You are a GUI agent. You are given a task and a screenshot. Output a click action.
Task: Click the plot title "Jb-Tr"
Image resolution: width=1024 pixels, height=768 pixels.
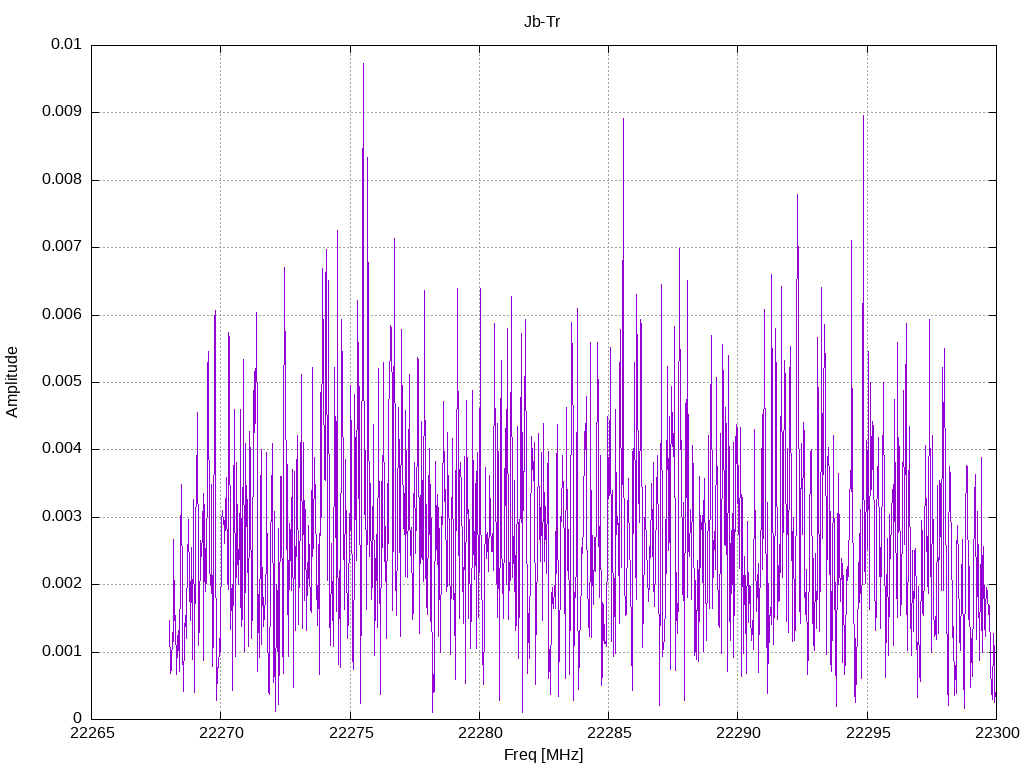coord(542,22)
